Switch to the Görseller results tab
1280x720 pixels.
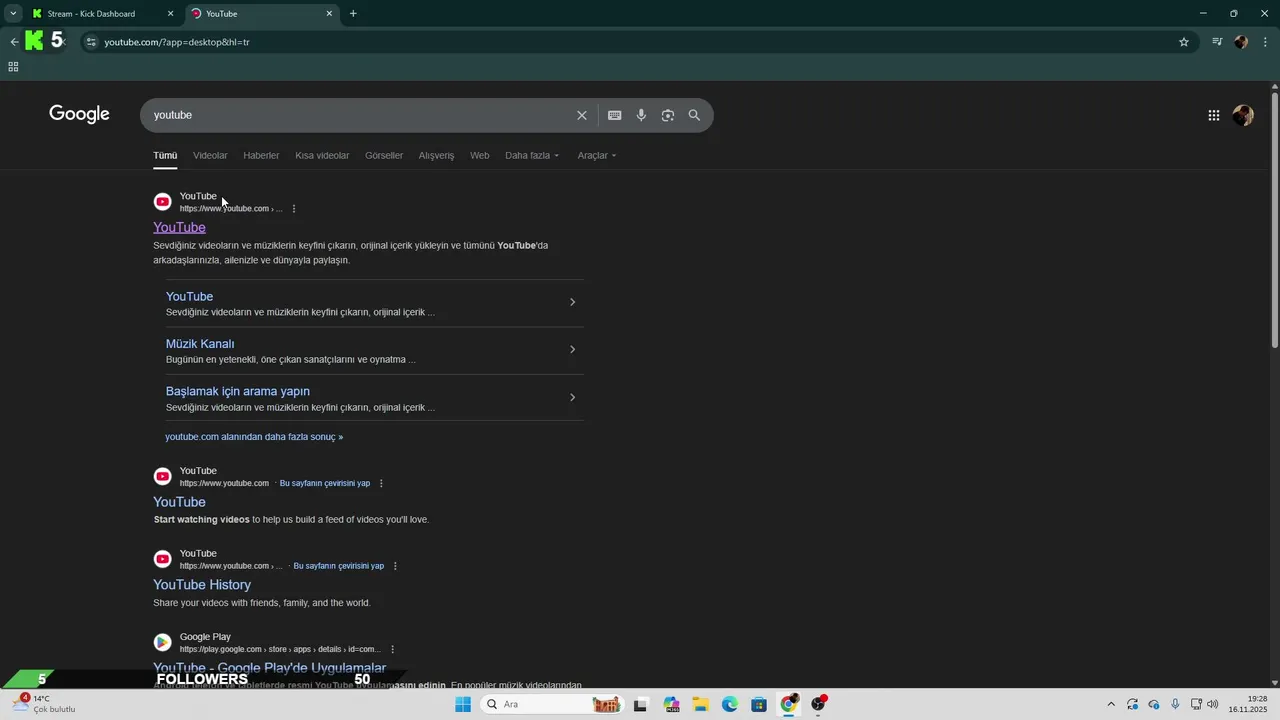click(384, 155)
